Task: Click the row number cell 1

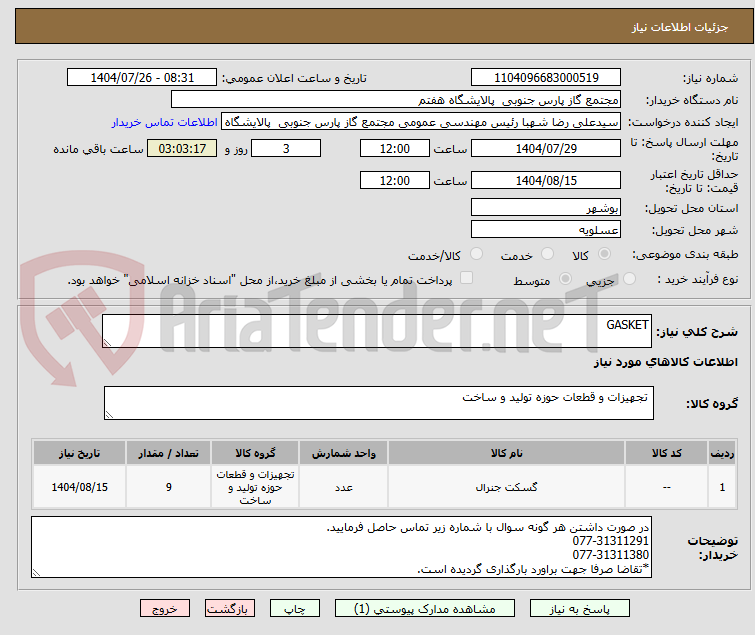Action: click(x=722, y=487)
